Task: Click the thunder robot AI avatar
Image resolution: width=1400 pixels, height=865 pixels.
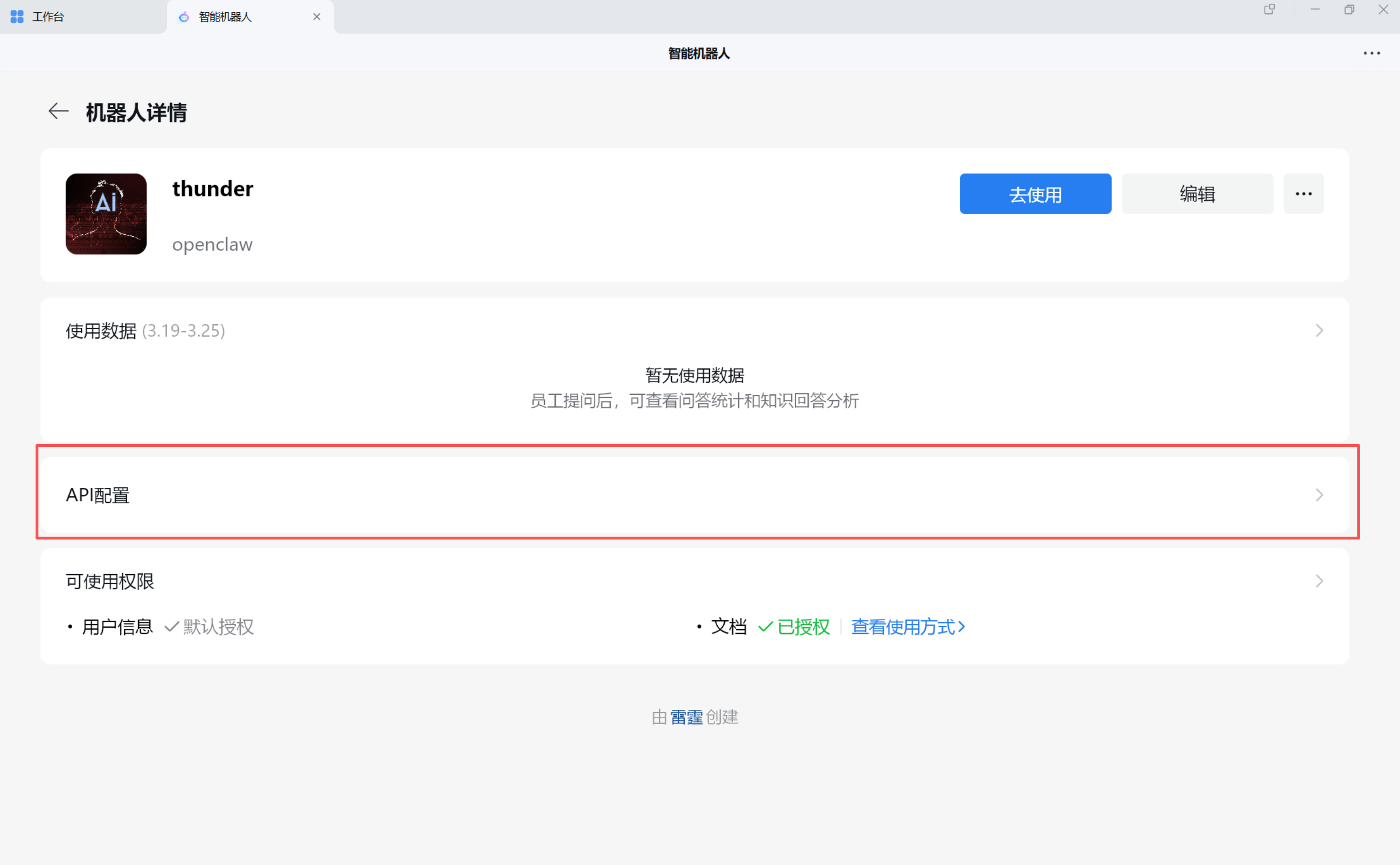Action: pos(106,214)
